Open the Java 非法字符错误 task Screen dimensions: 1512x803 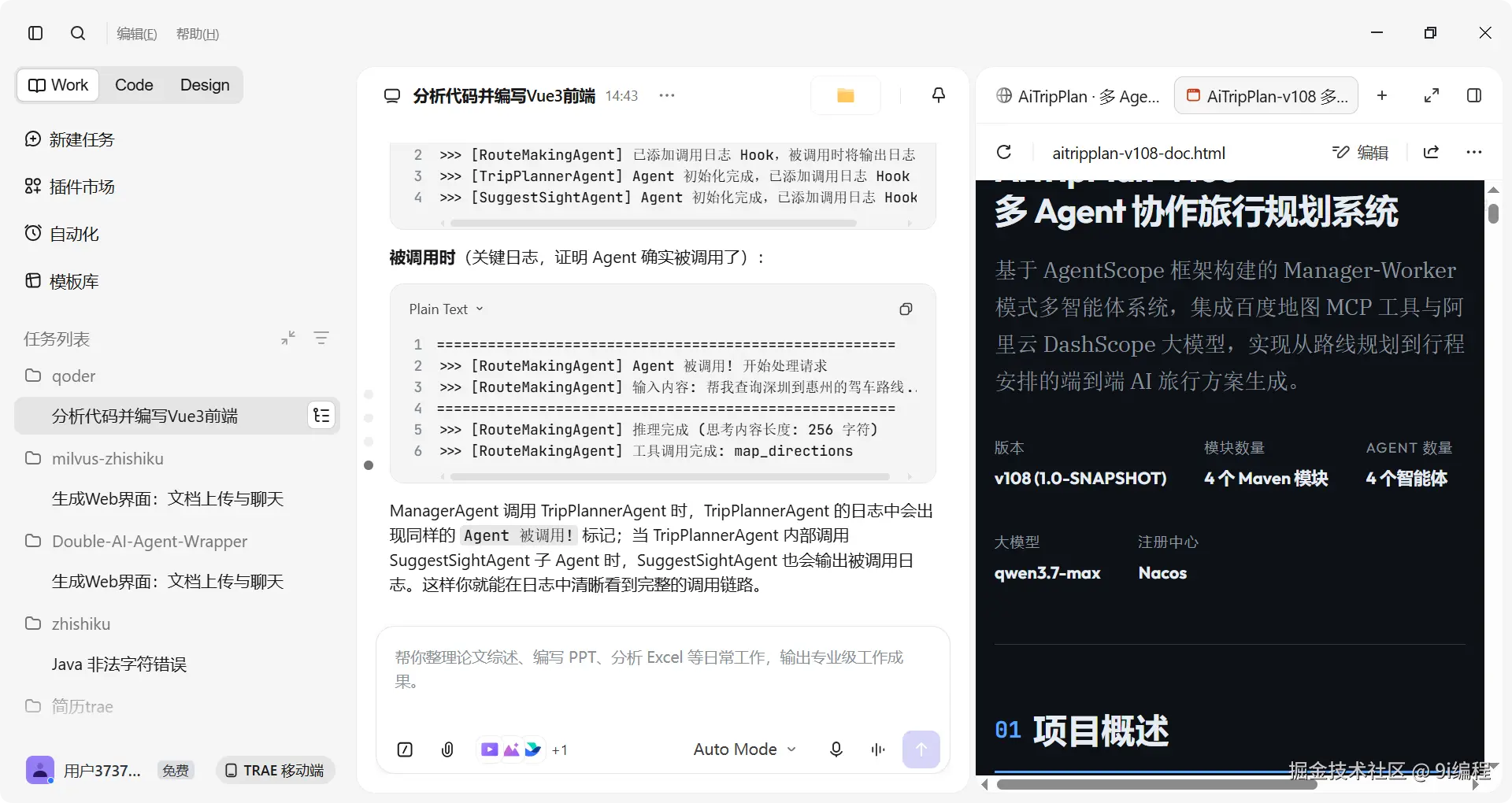[x=119, y=664]
